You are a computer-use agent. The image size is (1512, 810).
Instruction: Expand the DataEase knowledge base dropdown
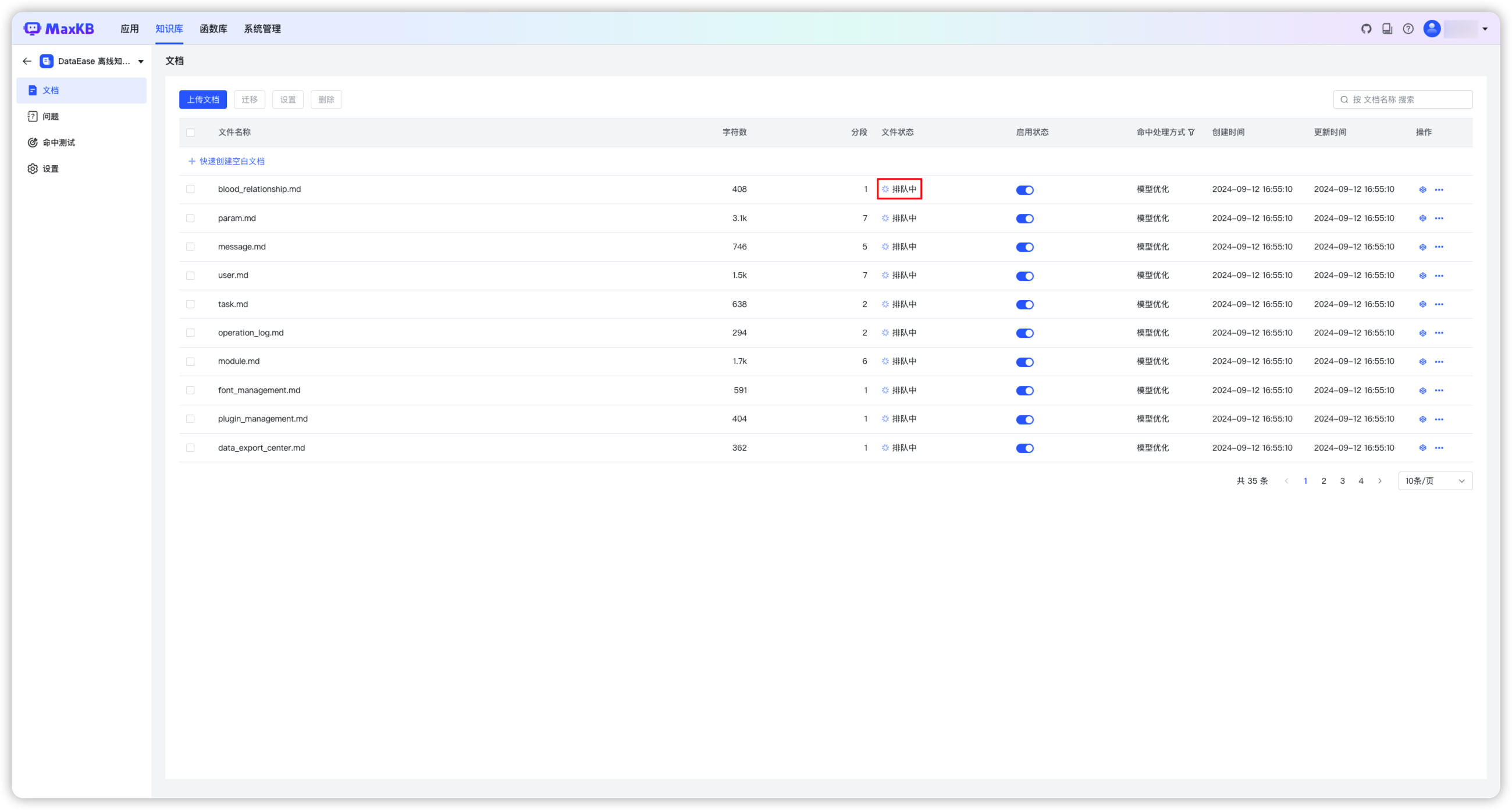141,62
